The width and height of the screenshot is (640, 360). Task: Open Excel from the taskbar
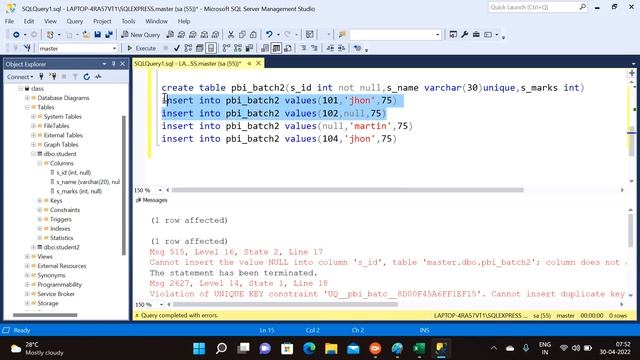coord(419,349)
